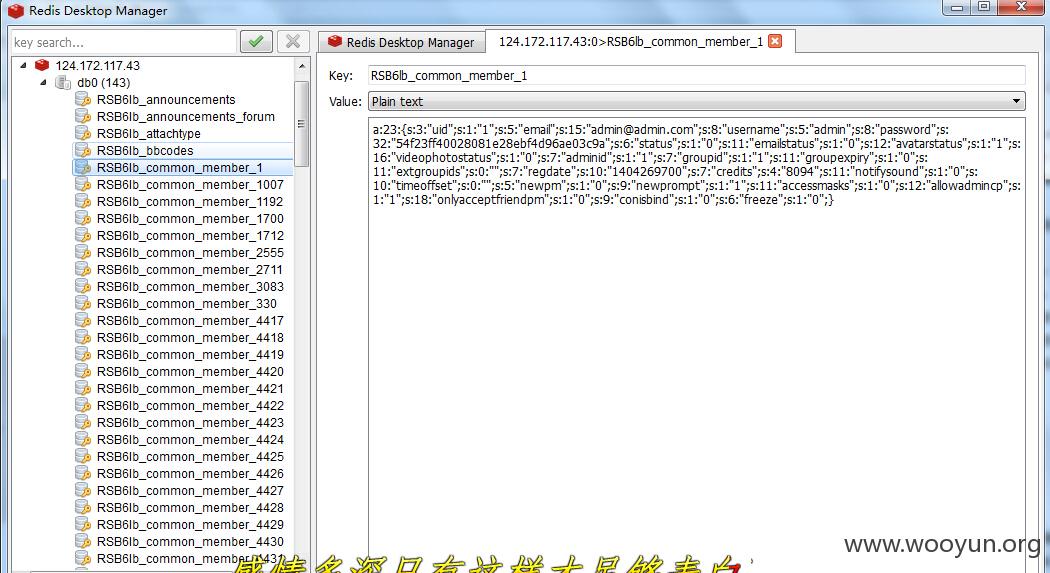Click key icon beside RSB6lb_announcements
The height and width of the screenshot is (573, 1050).
coord(83,100)
